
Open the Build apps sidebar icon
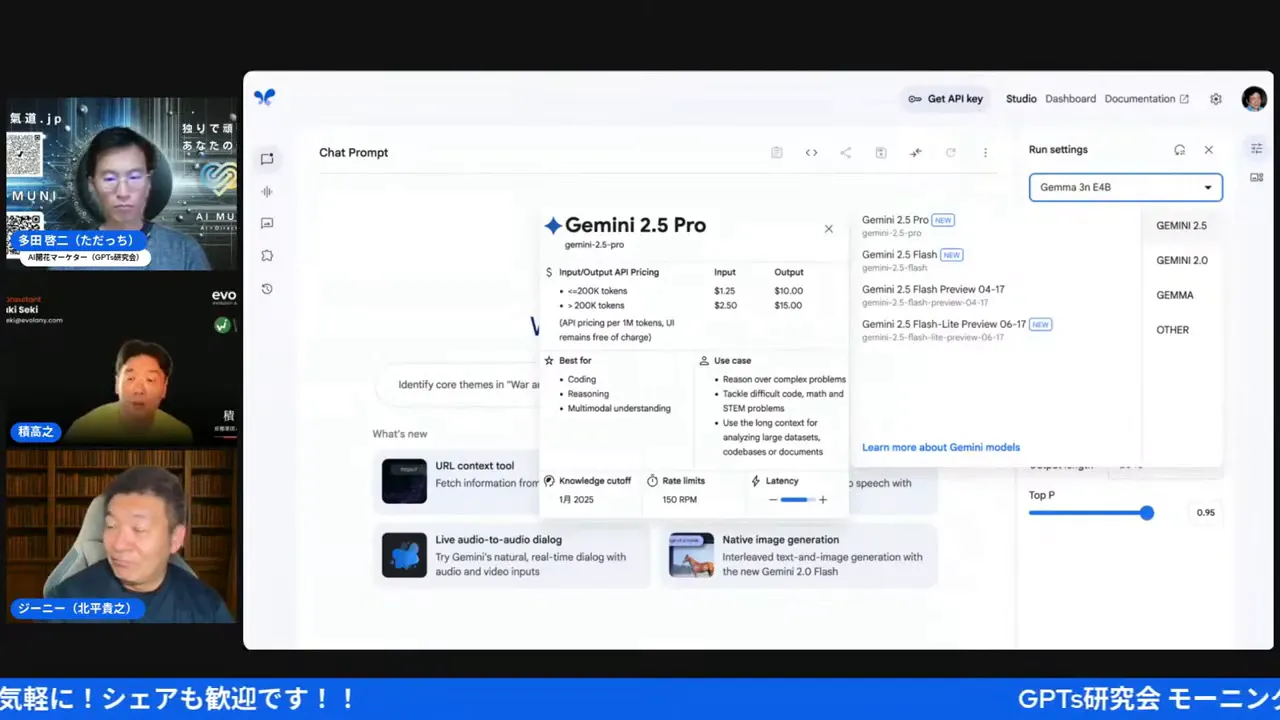pyautogui.click(x=267, y=256)
